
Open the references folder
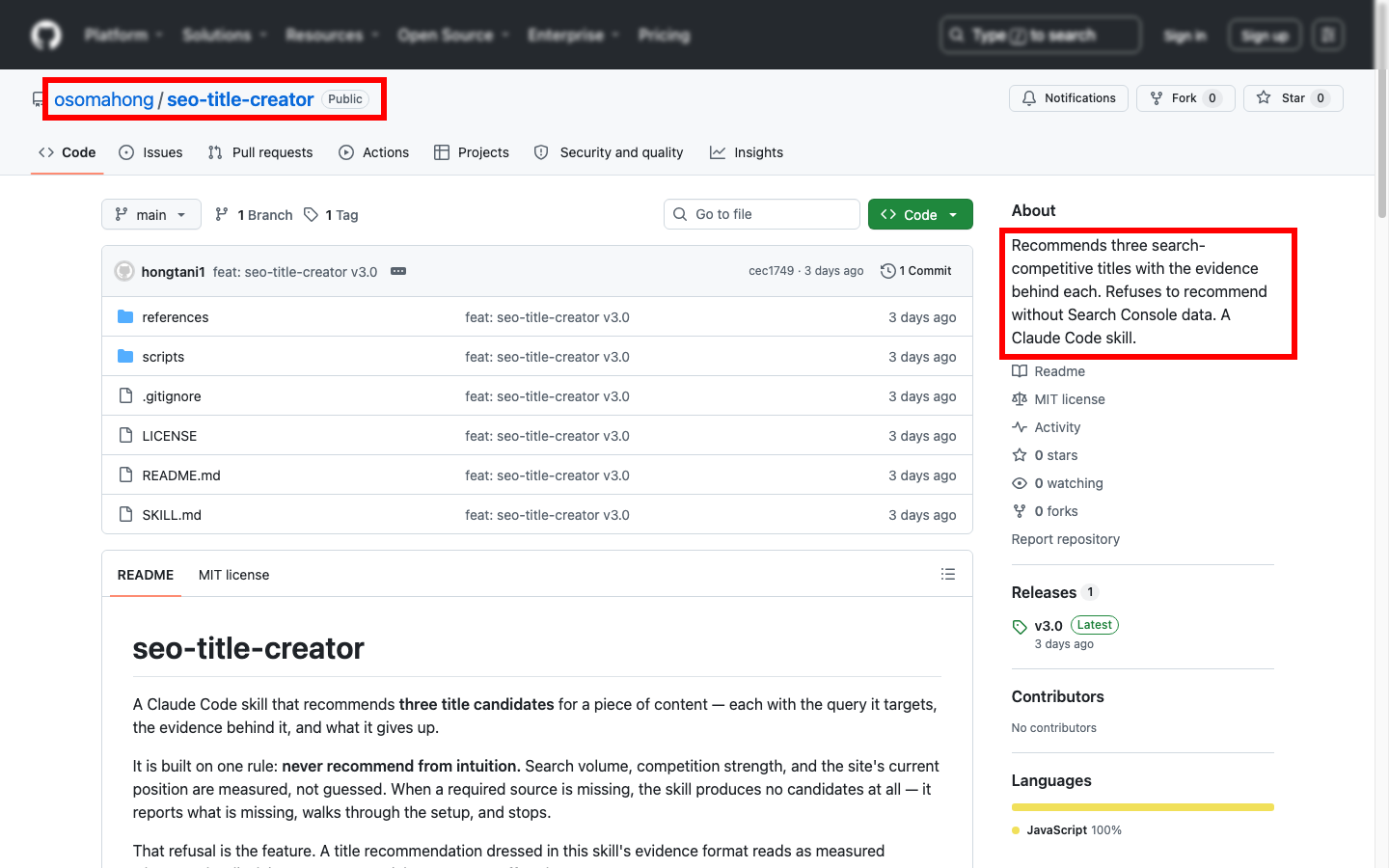[x=176, y=317]
